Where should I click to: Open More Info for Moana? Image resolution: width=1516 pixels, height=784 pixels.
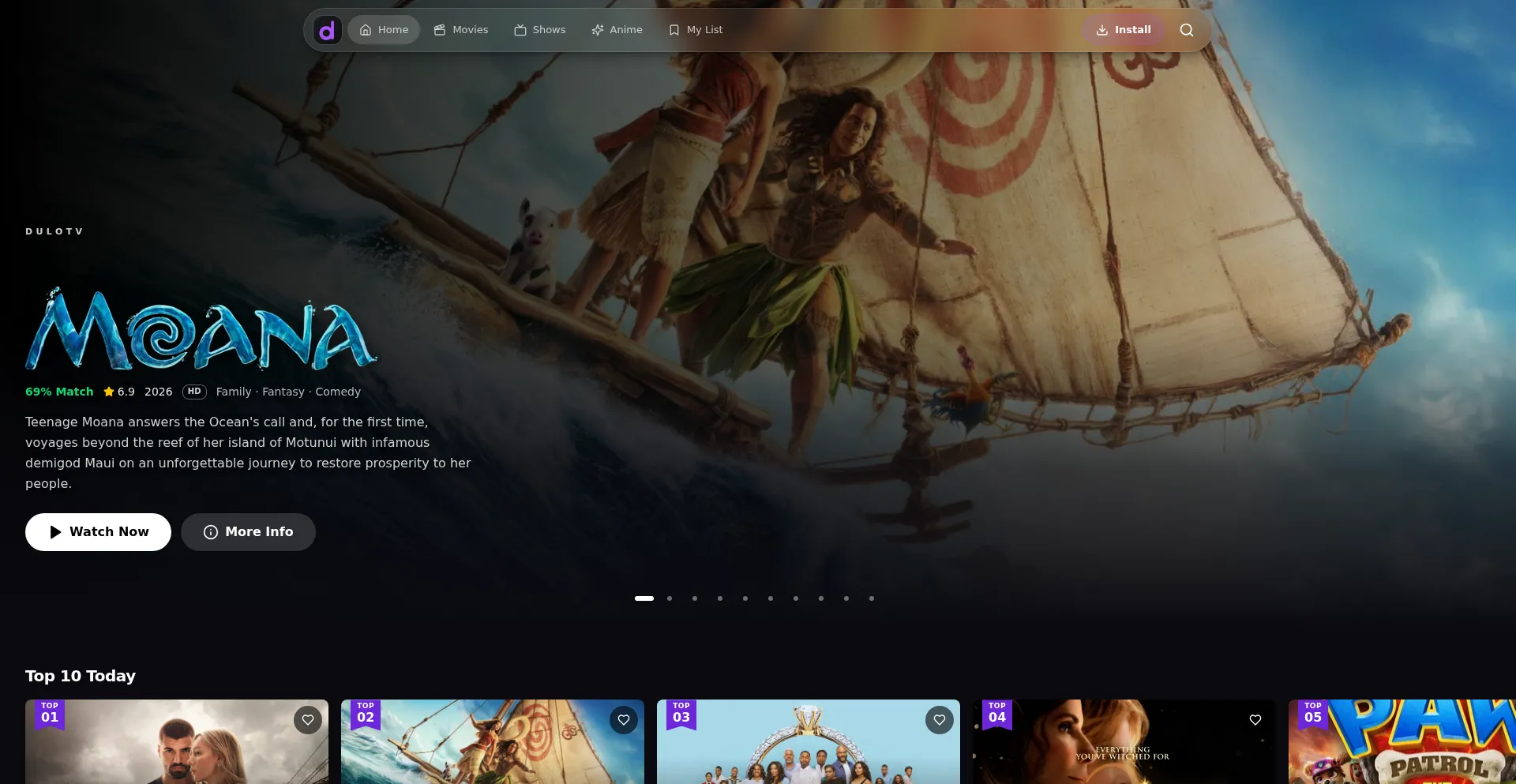(x=248, y=532)
